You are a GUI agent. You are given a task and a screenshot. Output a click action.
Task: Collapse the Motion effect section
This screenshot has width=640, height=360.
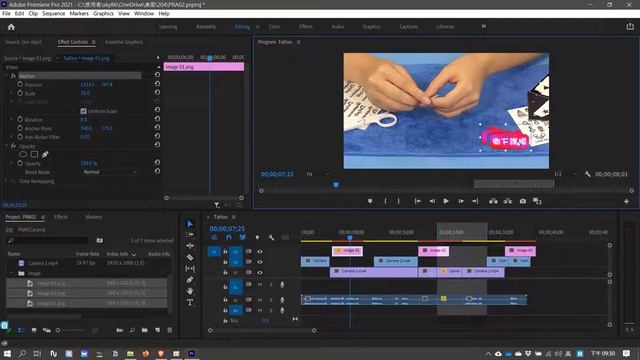pyautogui.click(x=6, y=76)
